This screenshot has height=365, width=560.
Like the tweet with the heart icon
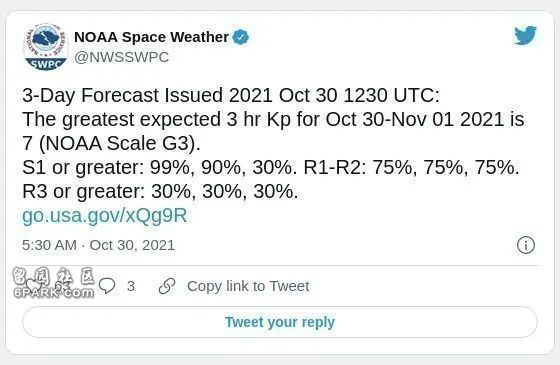coord(34,286)
